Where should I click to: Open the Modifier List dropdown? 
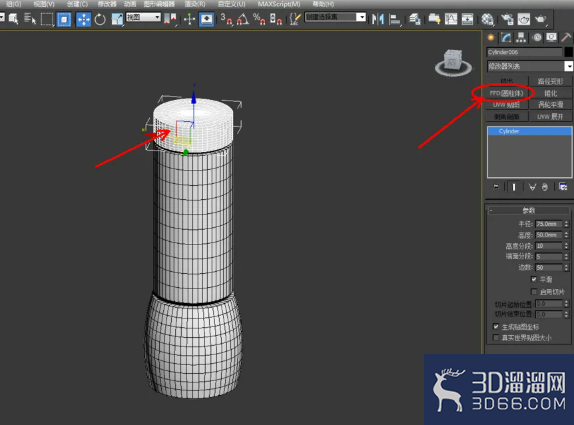530,66
